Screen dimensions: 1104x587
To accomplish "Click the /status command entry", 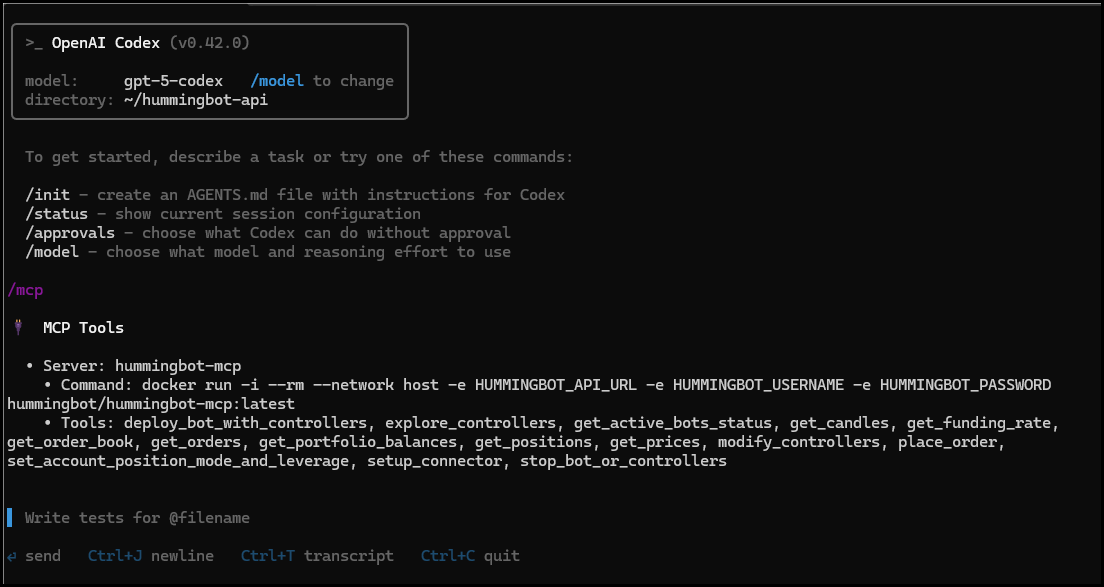I will point(58,213).
